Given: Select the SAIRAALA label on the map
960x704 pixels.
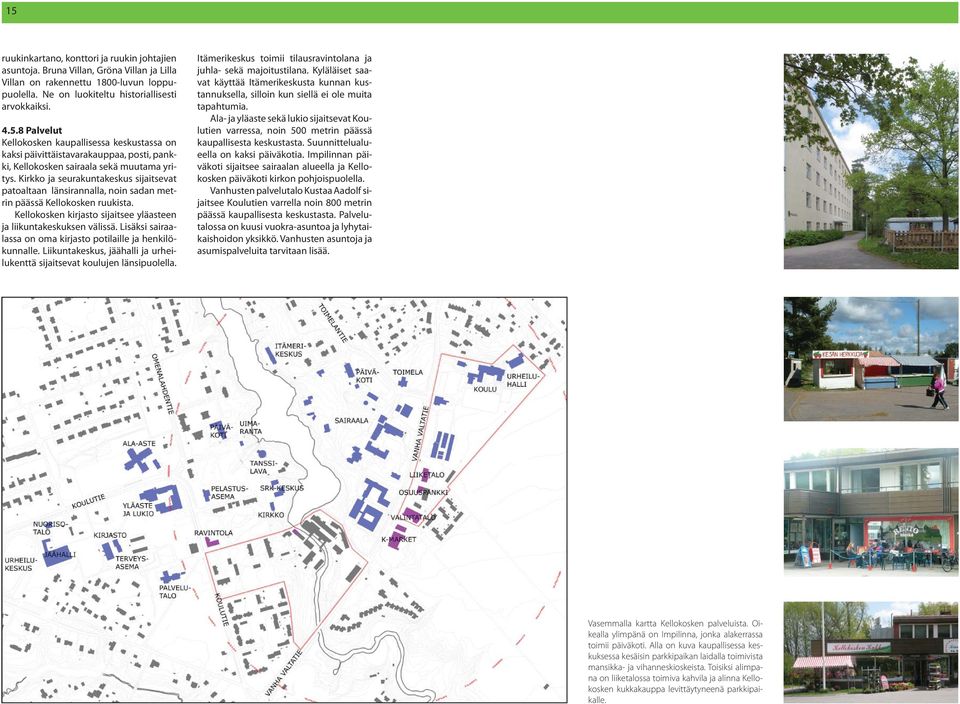Looking at the screenshot, I should [x=351, y=421].
